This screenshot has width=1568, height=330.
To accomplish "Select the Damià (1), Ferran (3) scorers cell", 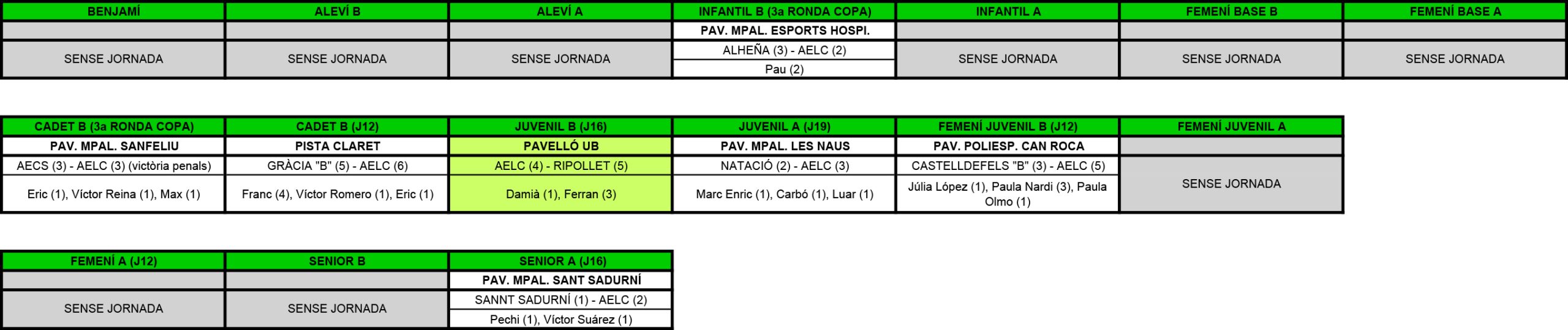I will click(x=560, y=194).
